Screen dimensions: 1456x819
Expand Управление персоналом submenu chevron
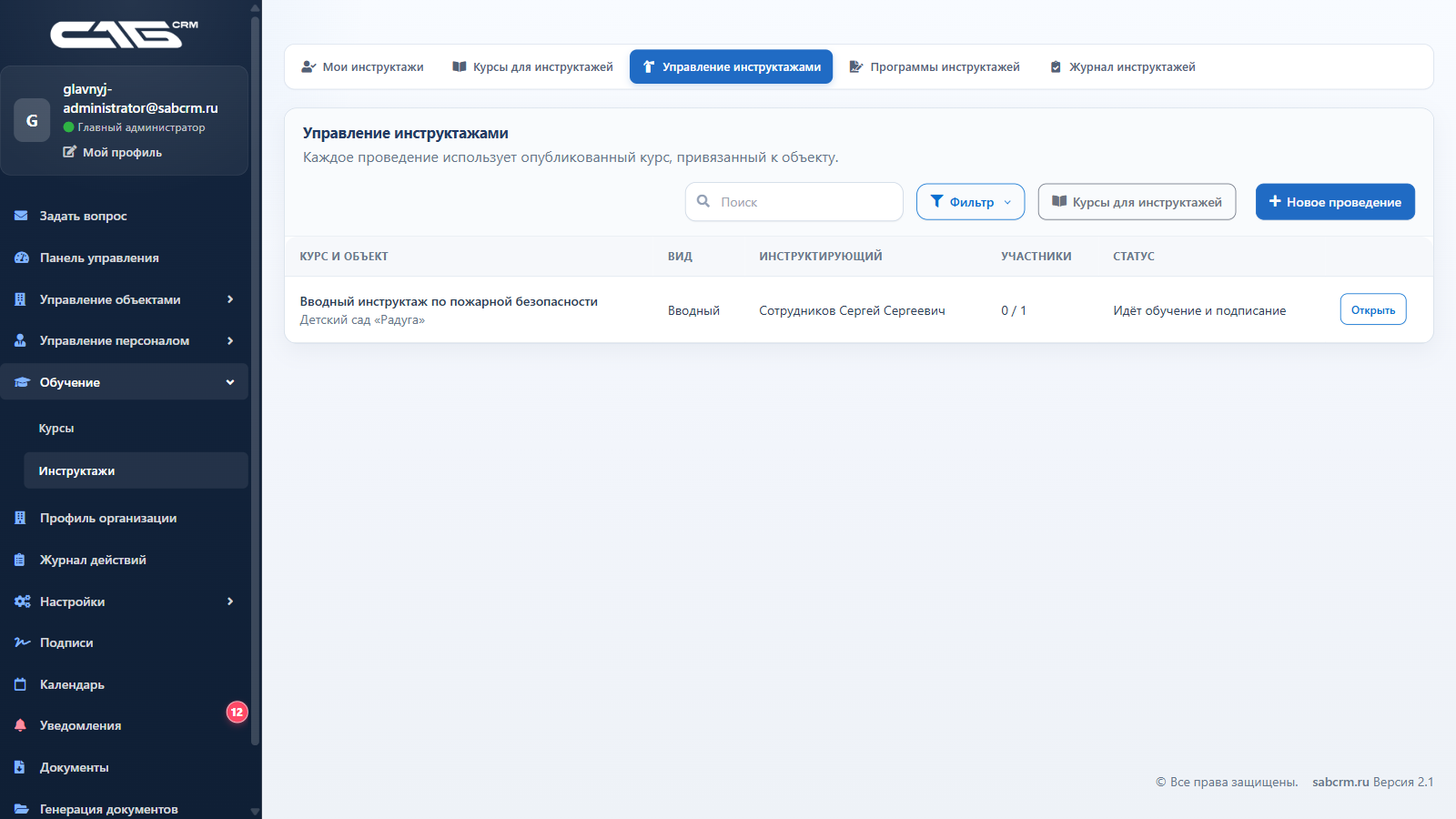tap(230, 340)
